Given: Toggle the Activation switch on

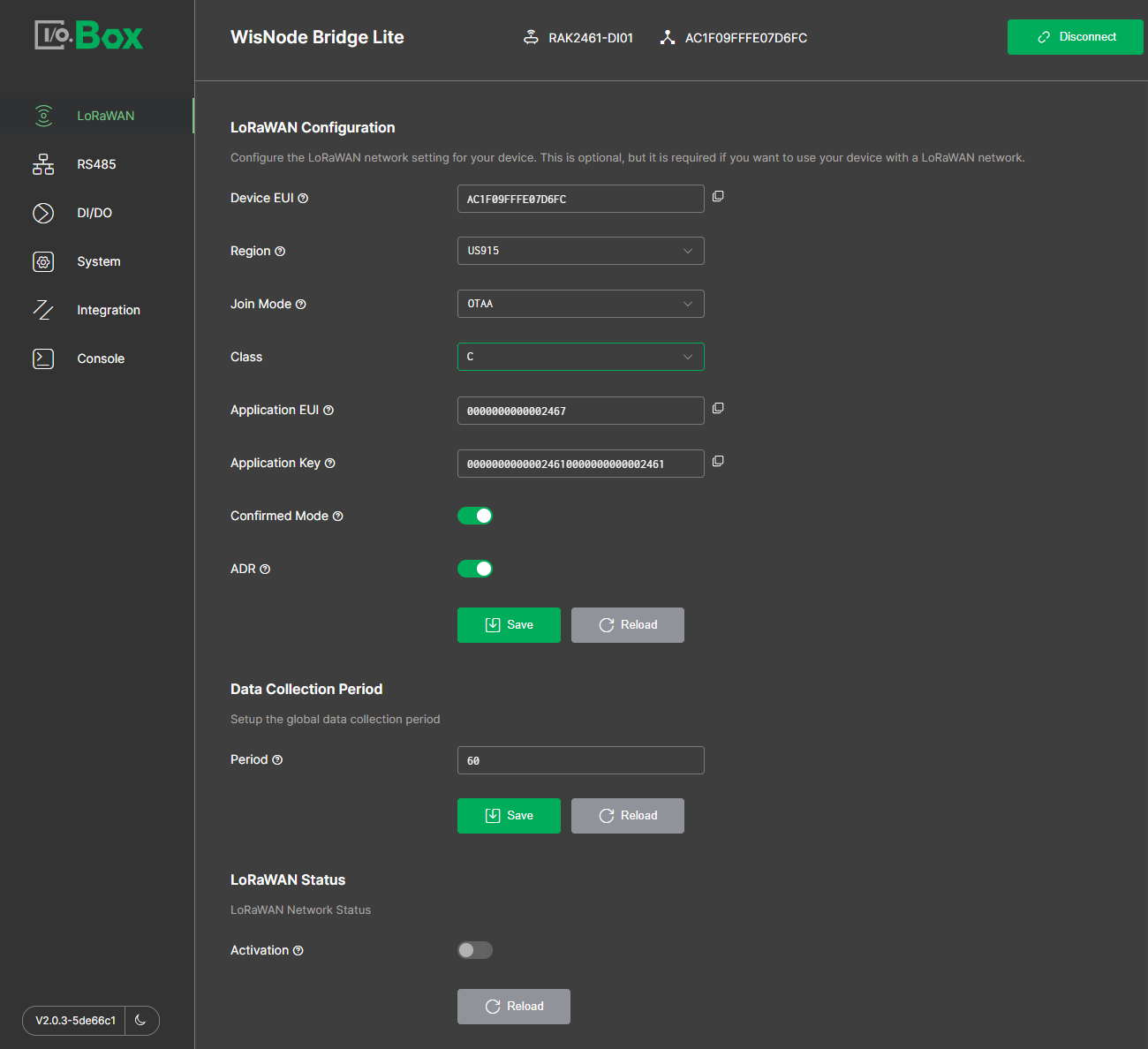Looking at the screenshot, I should pyautogui.click(x=475, y=950).
